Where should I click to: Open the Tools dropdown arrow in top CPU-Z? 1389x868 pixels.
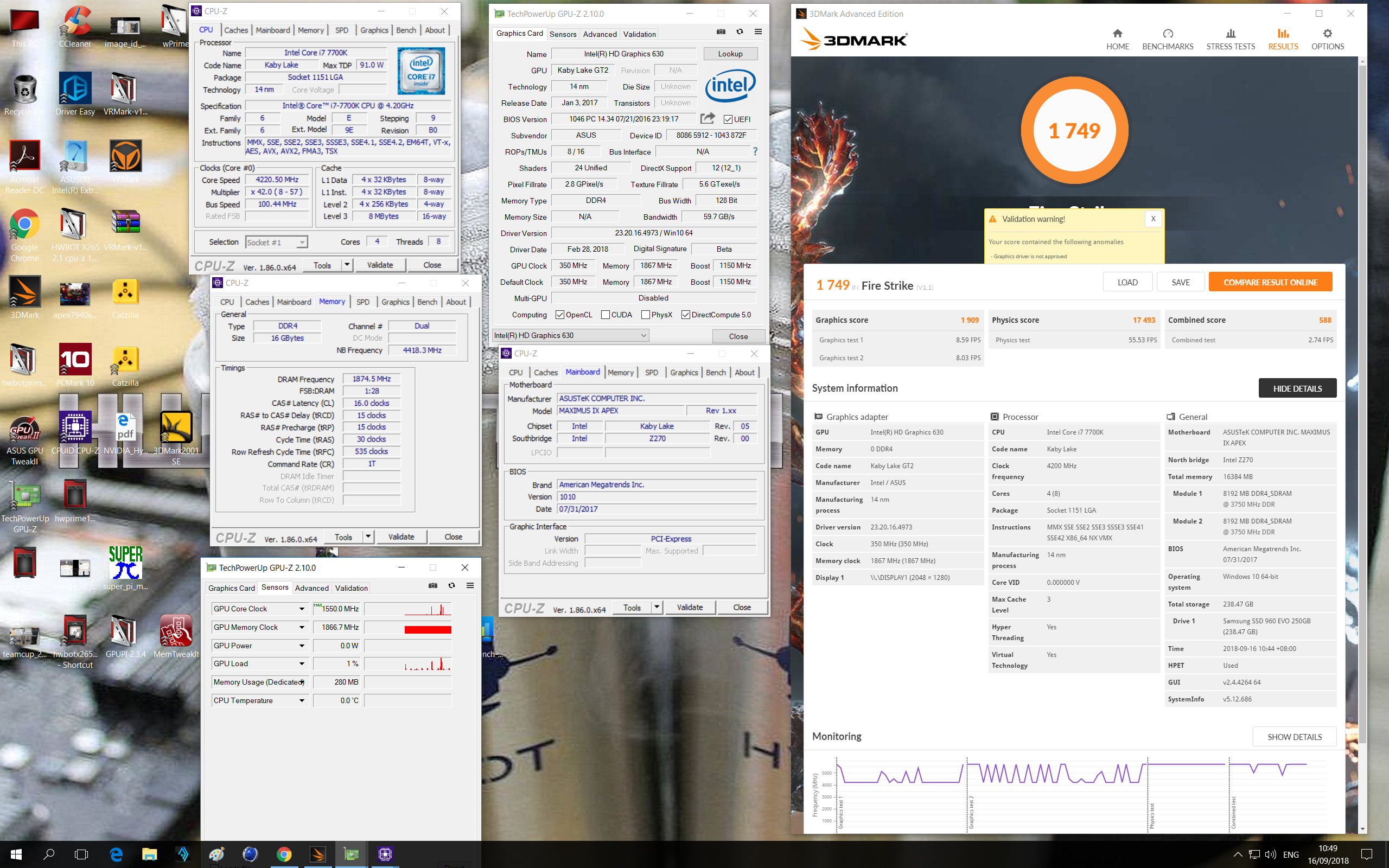[x=347, y=265]
